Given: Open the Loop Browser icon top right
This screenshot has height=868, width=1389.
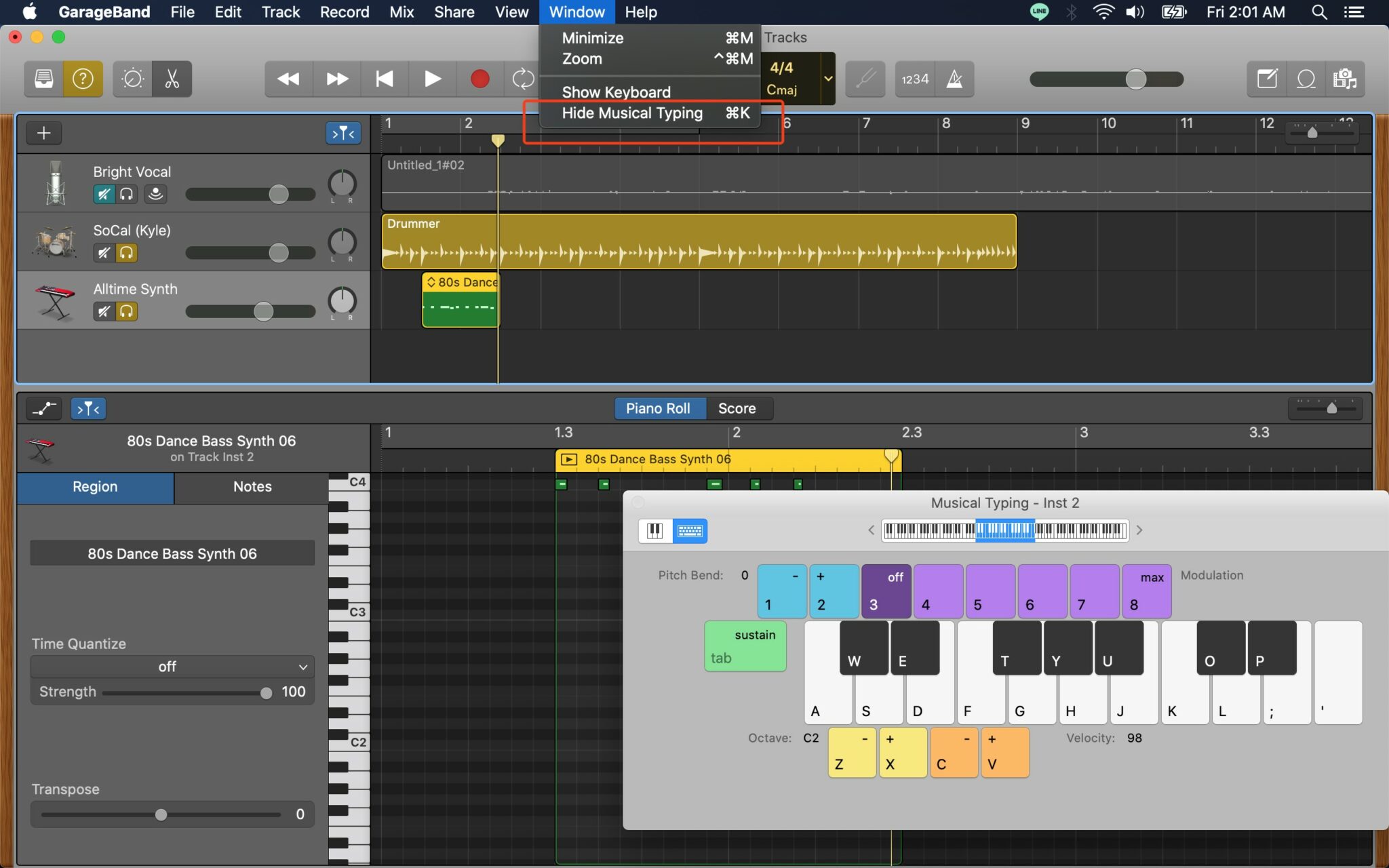Looking at the screenshot, I should point(1306,79).
